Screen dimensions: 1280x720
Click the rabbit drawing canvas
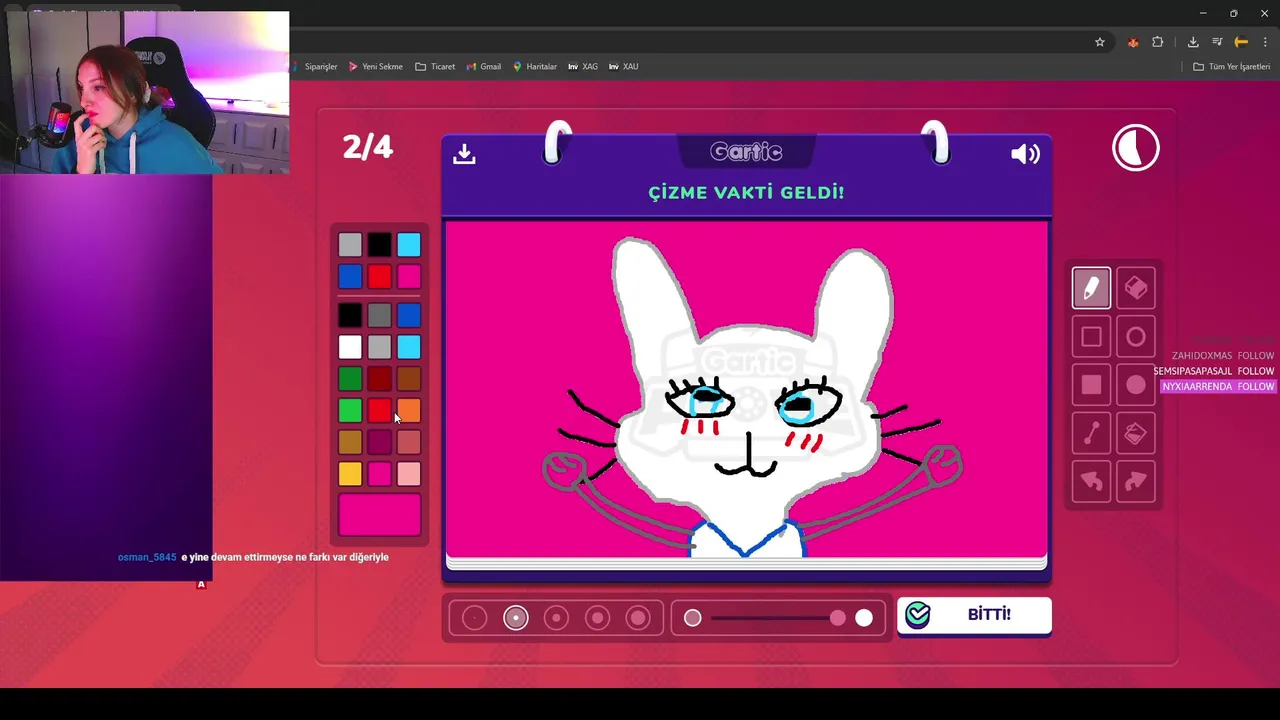(x=746, y=390)
